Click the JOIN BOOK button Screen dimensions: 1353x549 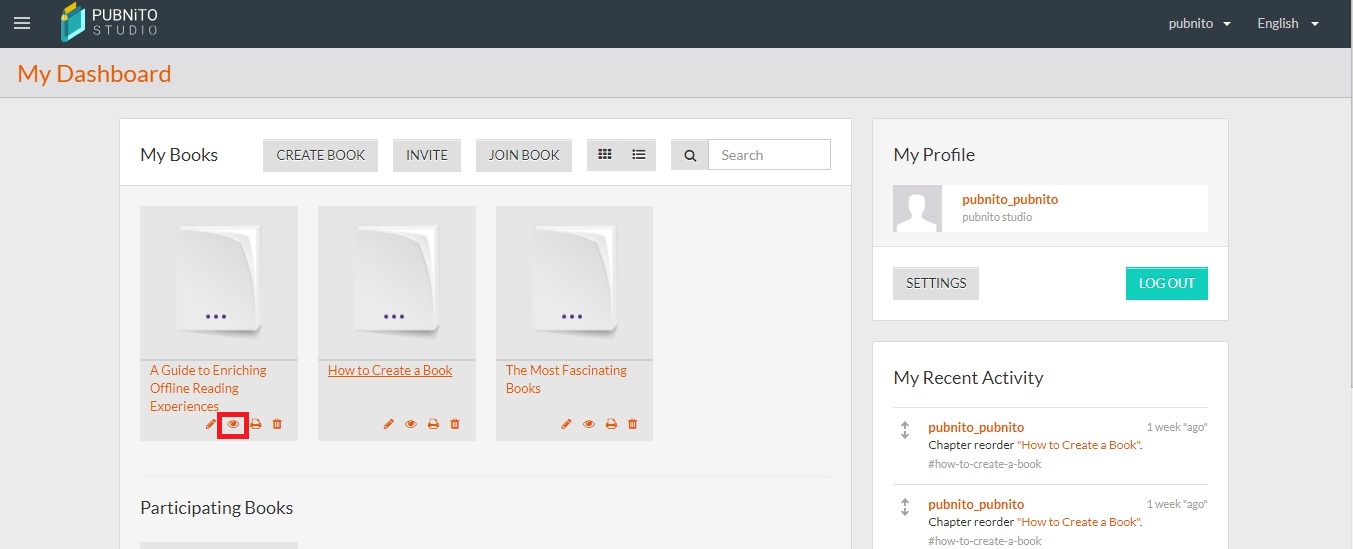524,155
